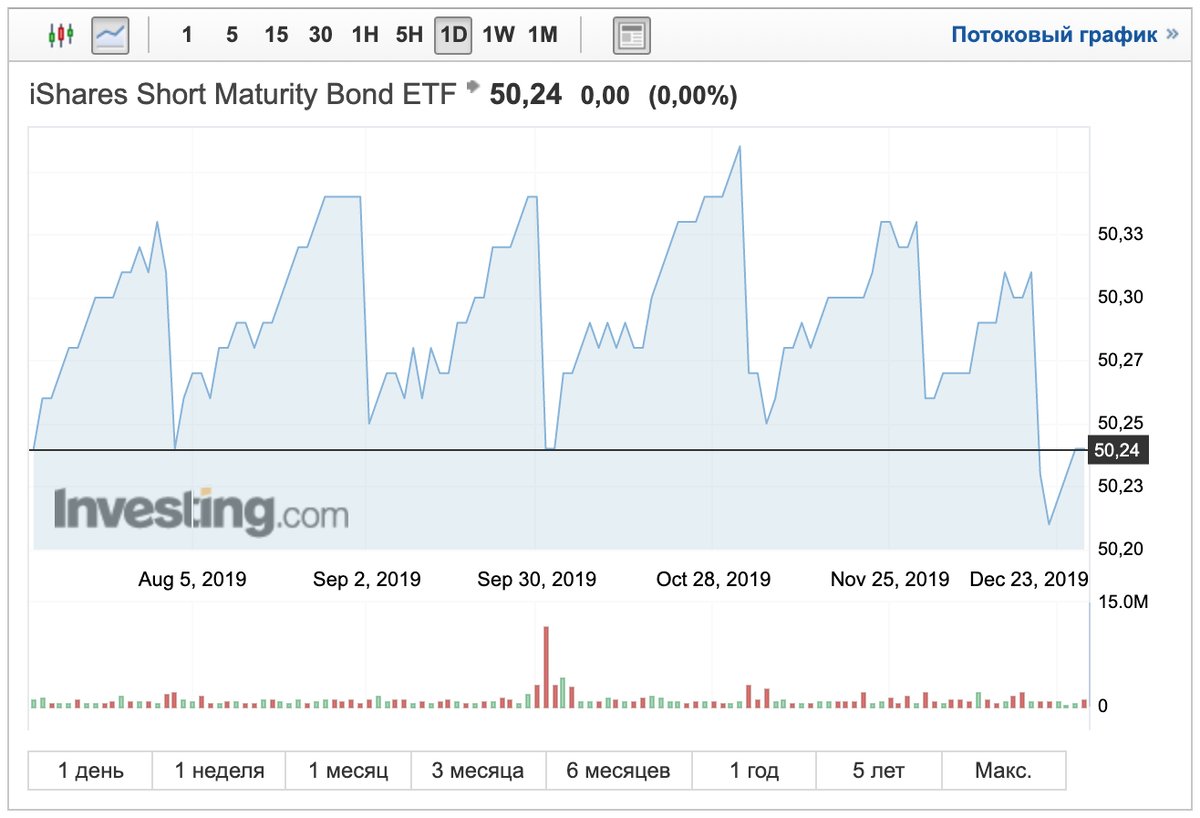Open the Потоковый график link

coord(1067,35)
